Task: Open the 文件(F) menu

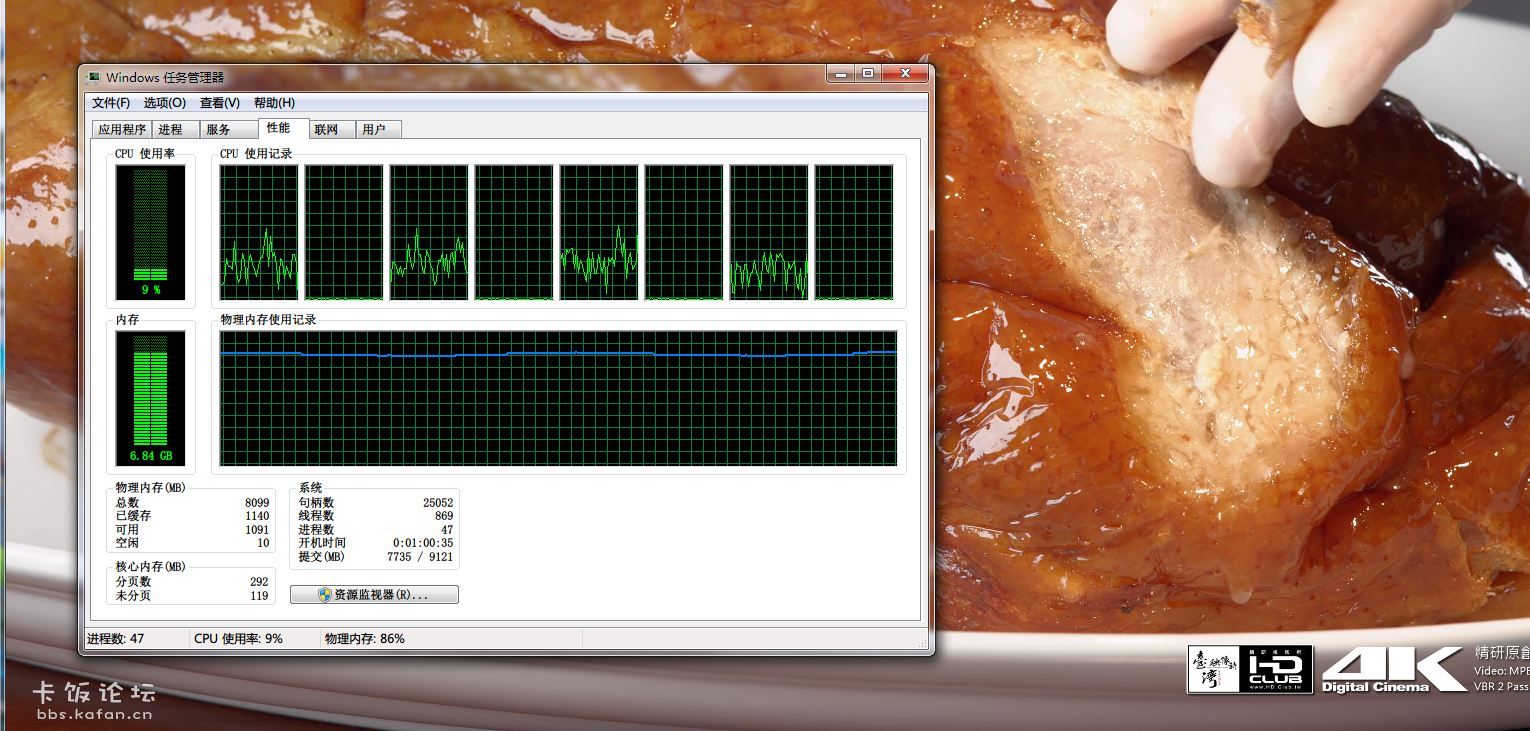Action: [111, 103]
